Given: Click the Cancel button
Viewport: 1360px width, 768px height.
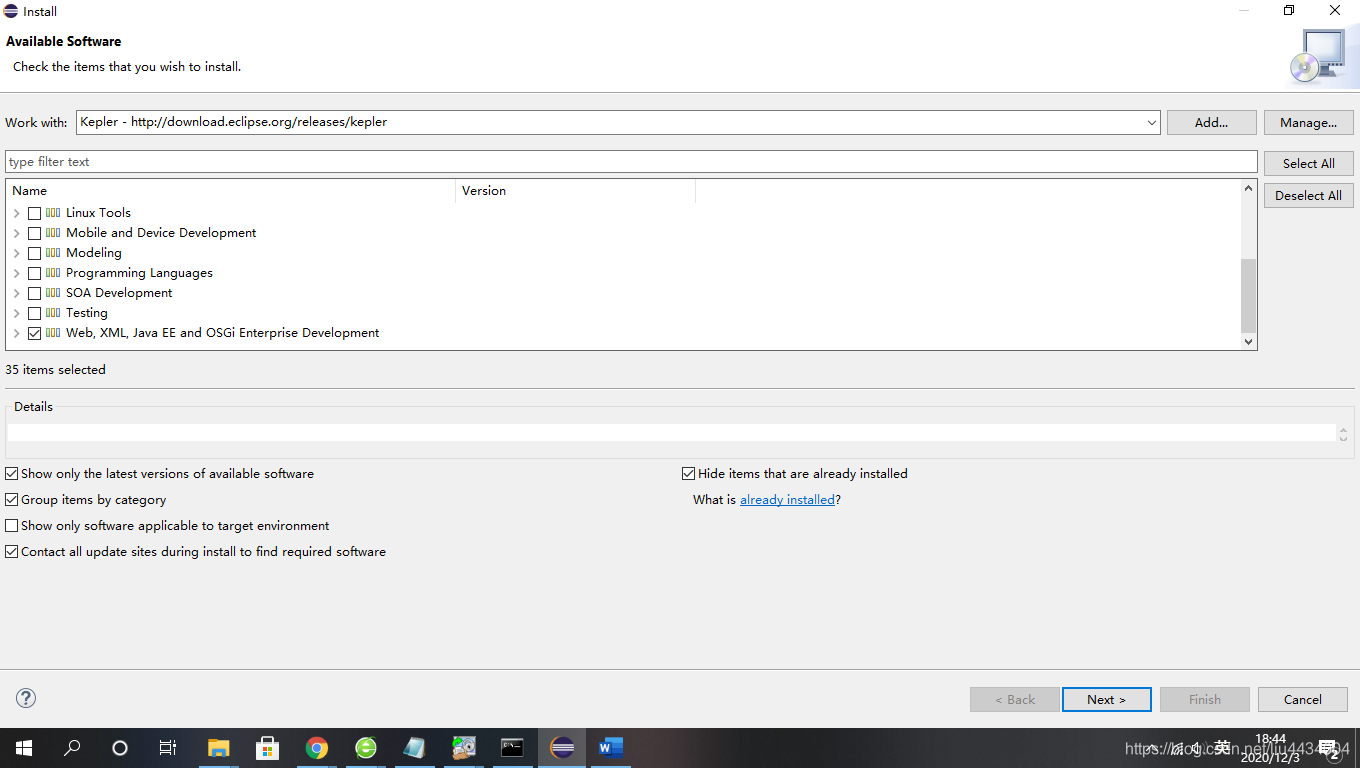Looking at the screenshot, I should [1302, 699].
